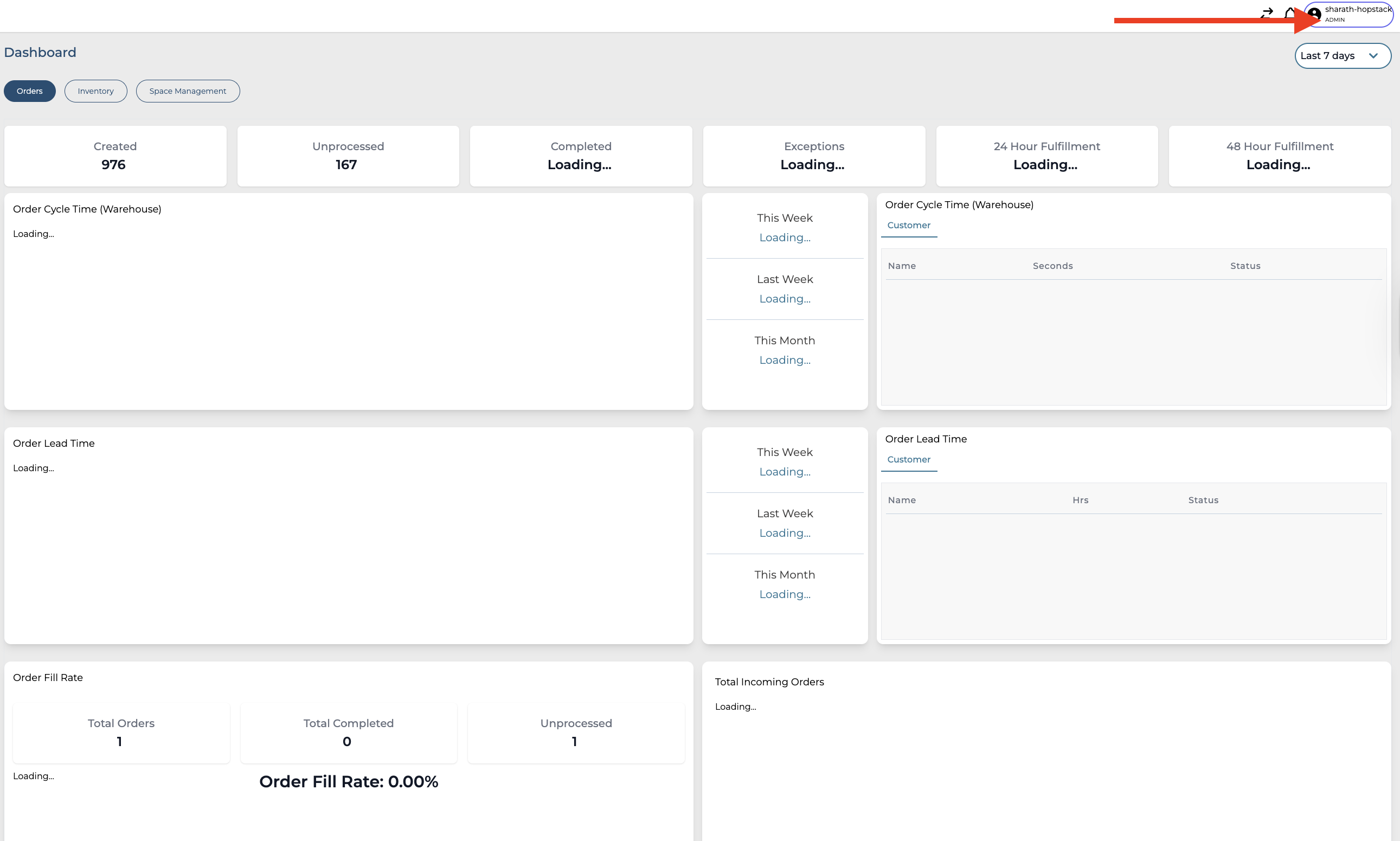Click the chevron in date range selector

click(x=1373, y=55)
